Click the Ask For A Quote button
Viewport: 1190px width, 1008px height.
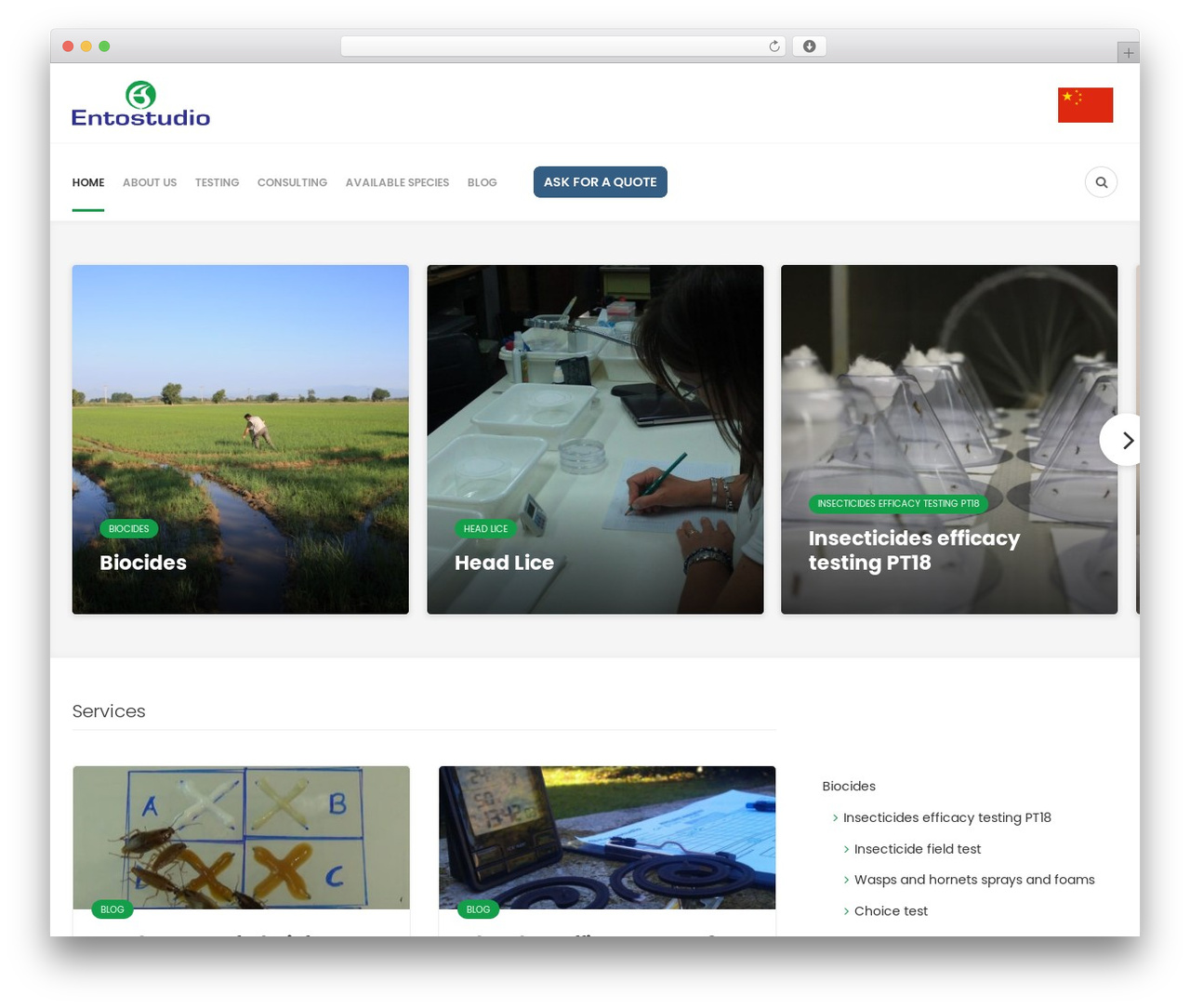(600, 182)
